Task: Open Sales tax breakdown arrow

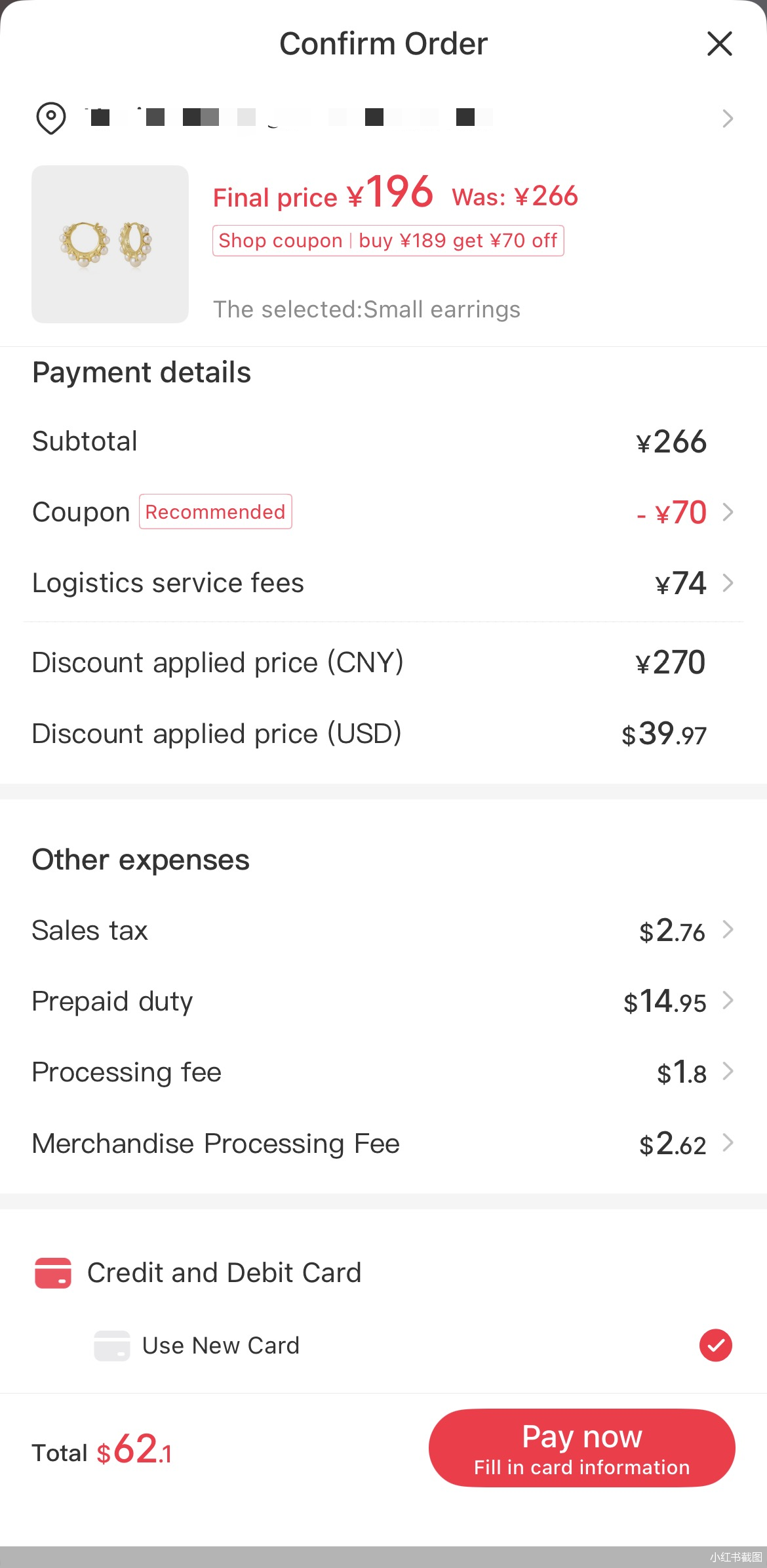Action: pyautogui.click(x=727, y=930)
